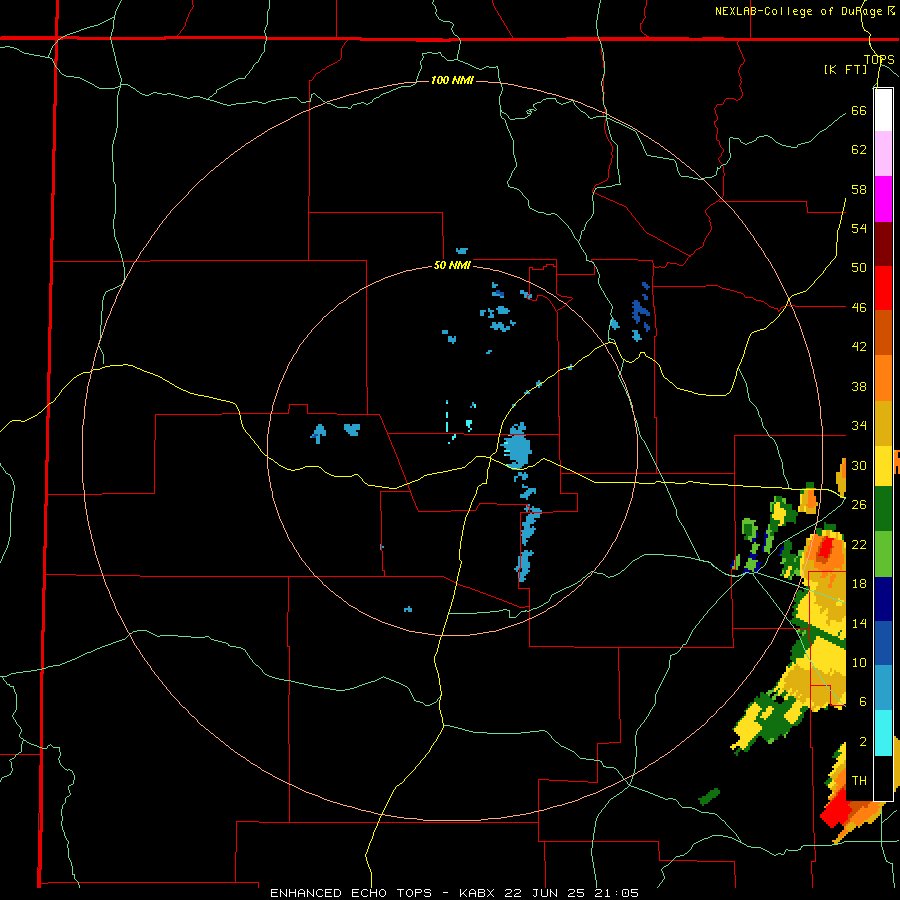Click the [K FT] units label
This screenshot has width=900, height=900.
pos(845,70)
